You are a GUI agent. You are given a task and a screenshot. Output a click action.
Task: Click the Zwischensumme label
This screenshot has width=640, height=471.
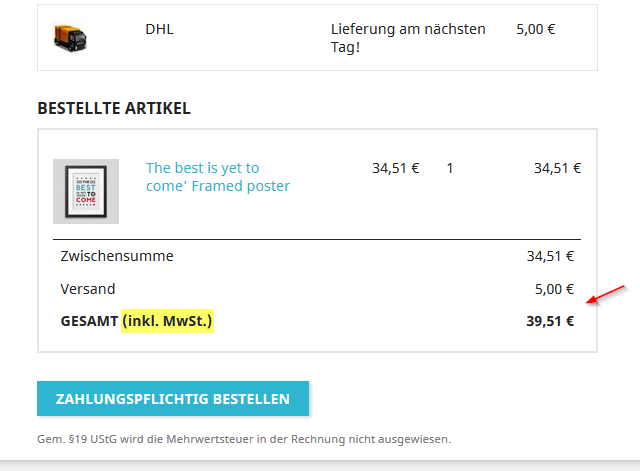tap(117, 256)
